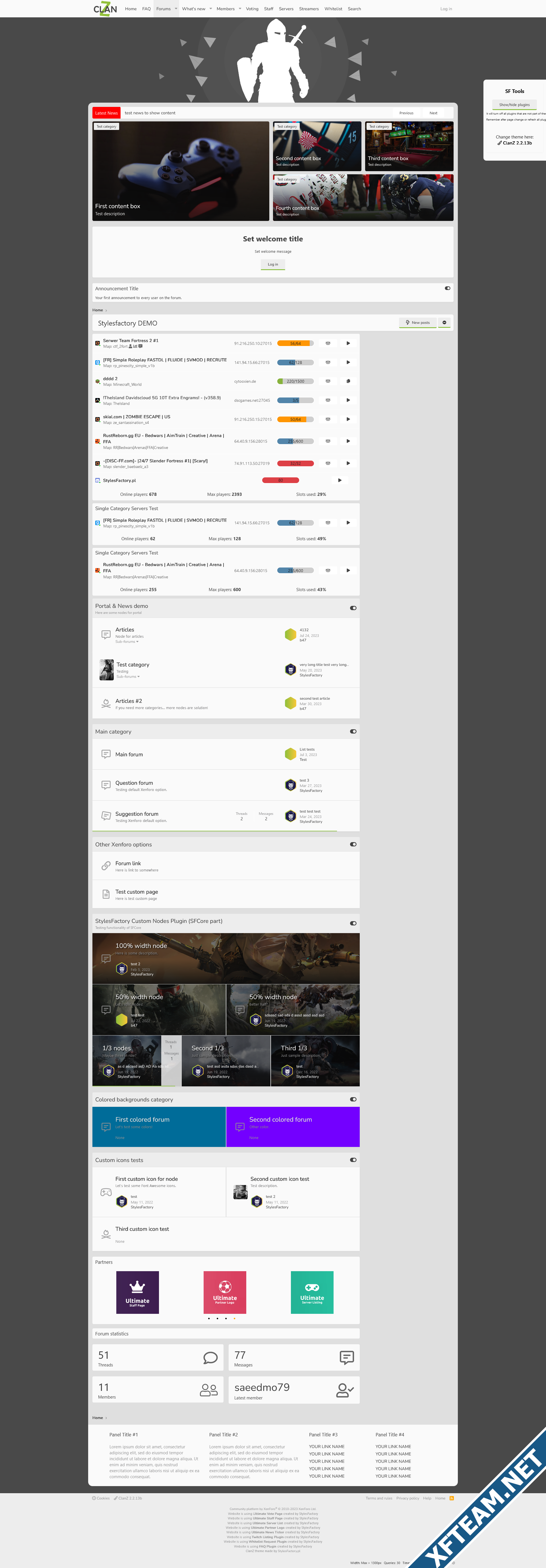The height and width of the screenshot is (1568, 546).
Task: Expand Sub-forums under Test category node
Action: 128,676
